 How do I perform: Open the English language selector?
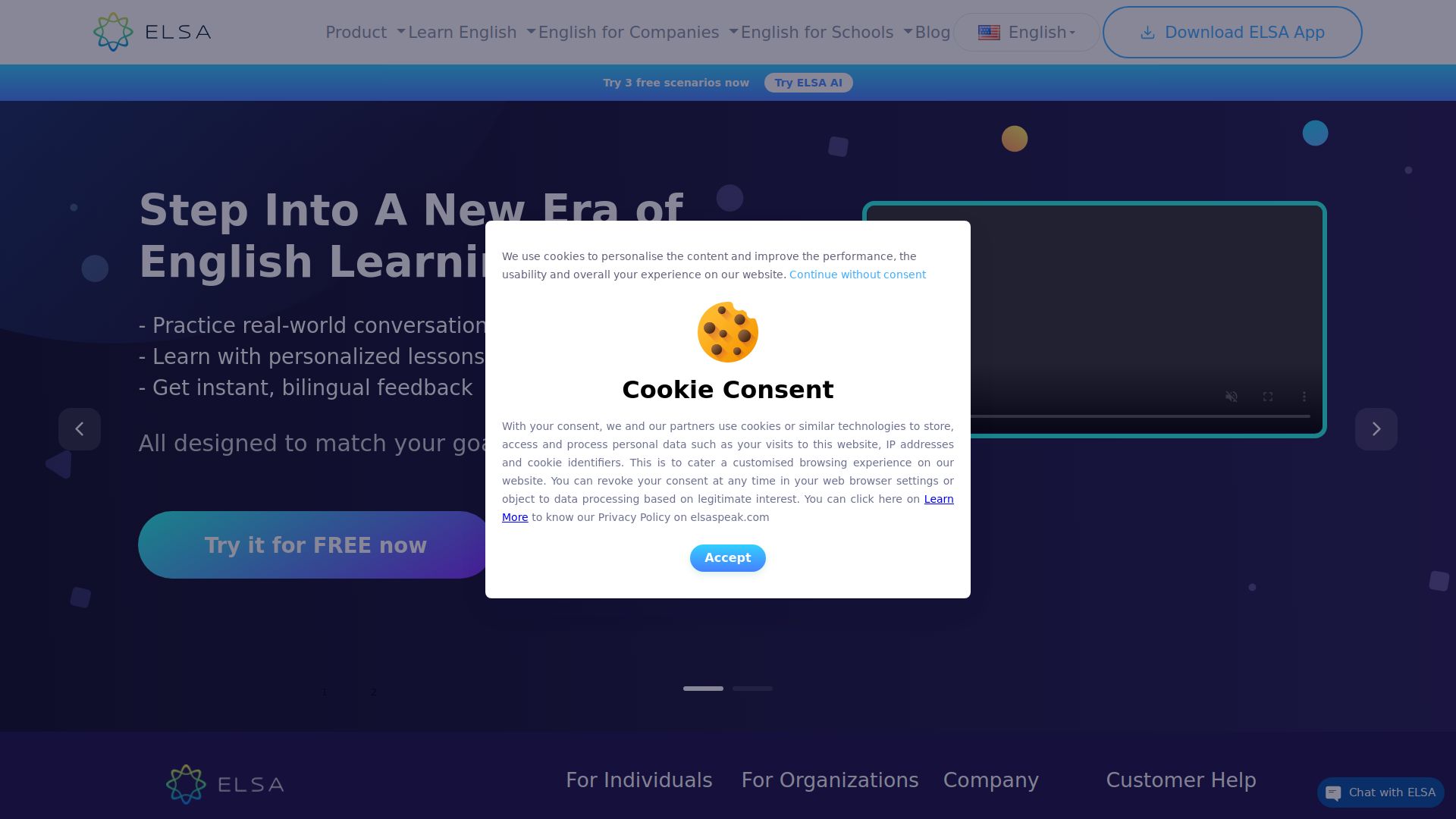point(1026,33)
